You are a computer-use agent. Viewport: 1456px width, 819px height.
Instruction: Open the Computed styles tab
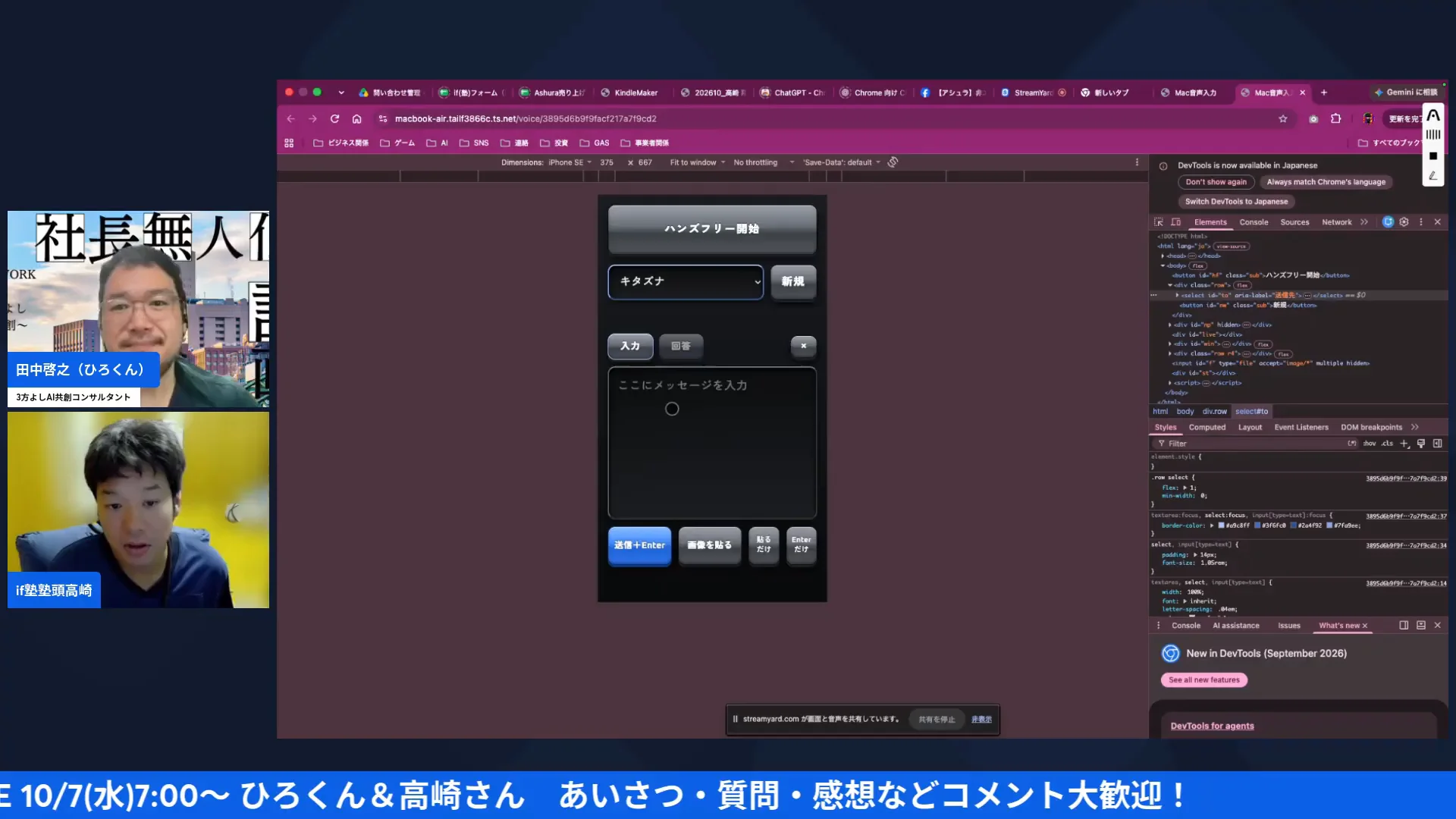click(1207, 428)
